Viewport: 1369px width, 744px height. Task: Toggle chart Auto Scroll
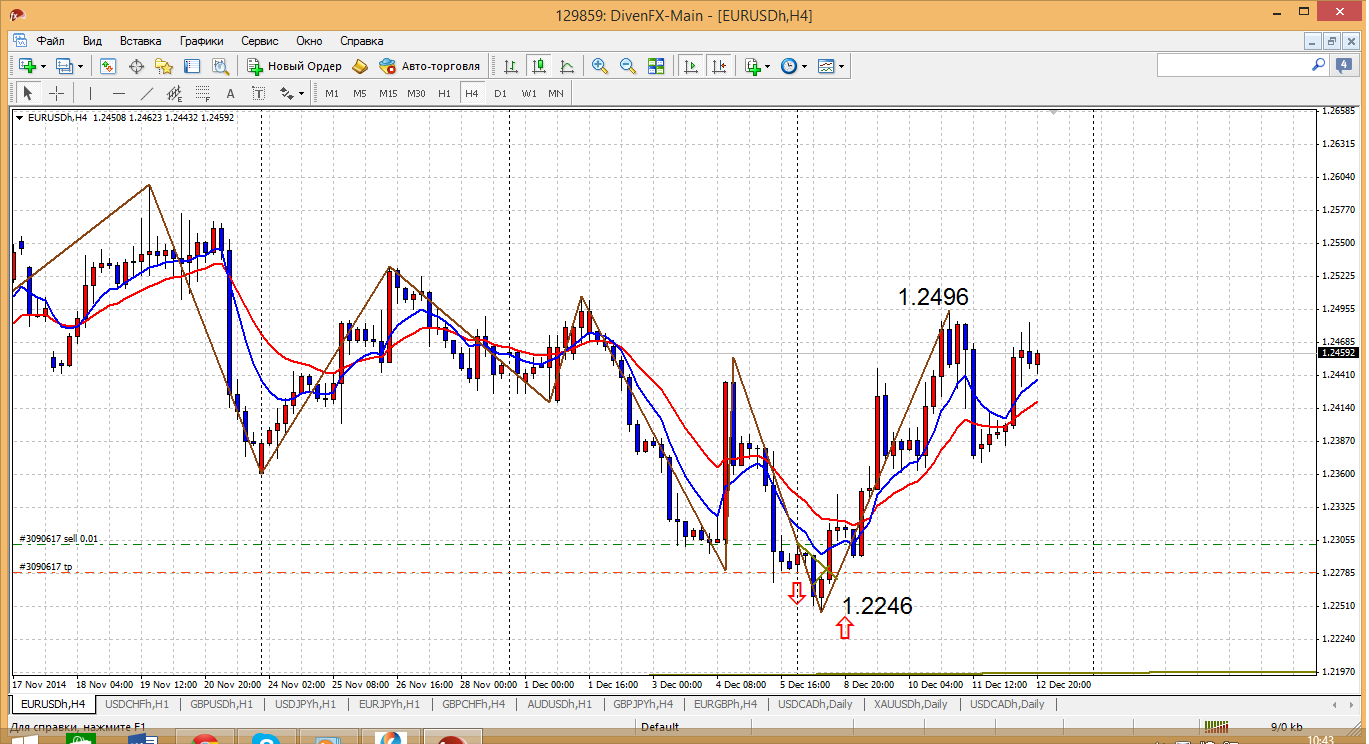690,66
